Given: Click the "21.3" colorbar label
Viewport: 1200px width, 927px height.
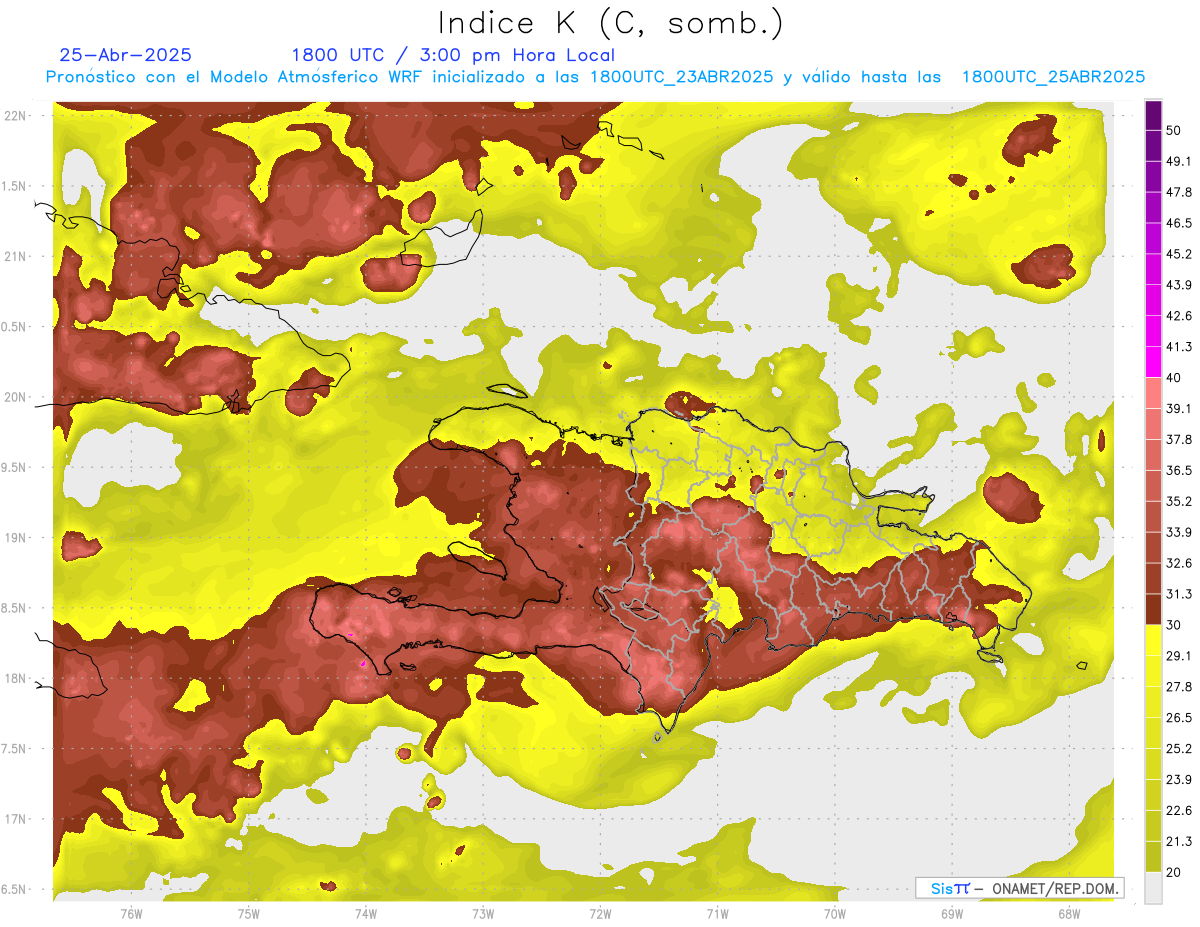Looking at the screenshot, I should [1179, 841].
